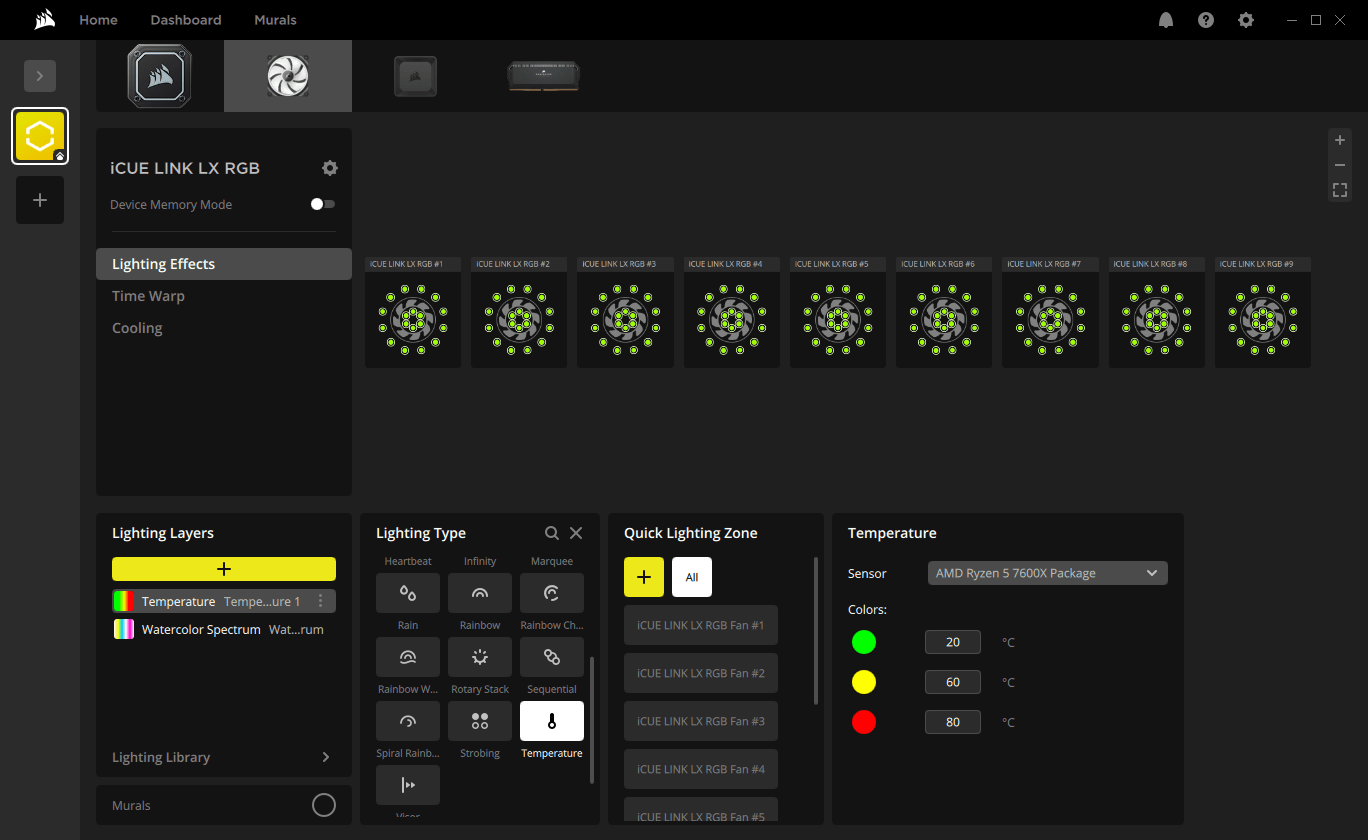Select the All quick lighting zone

pos(692,577)
